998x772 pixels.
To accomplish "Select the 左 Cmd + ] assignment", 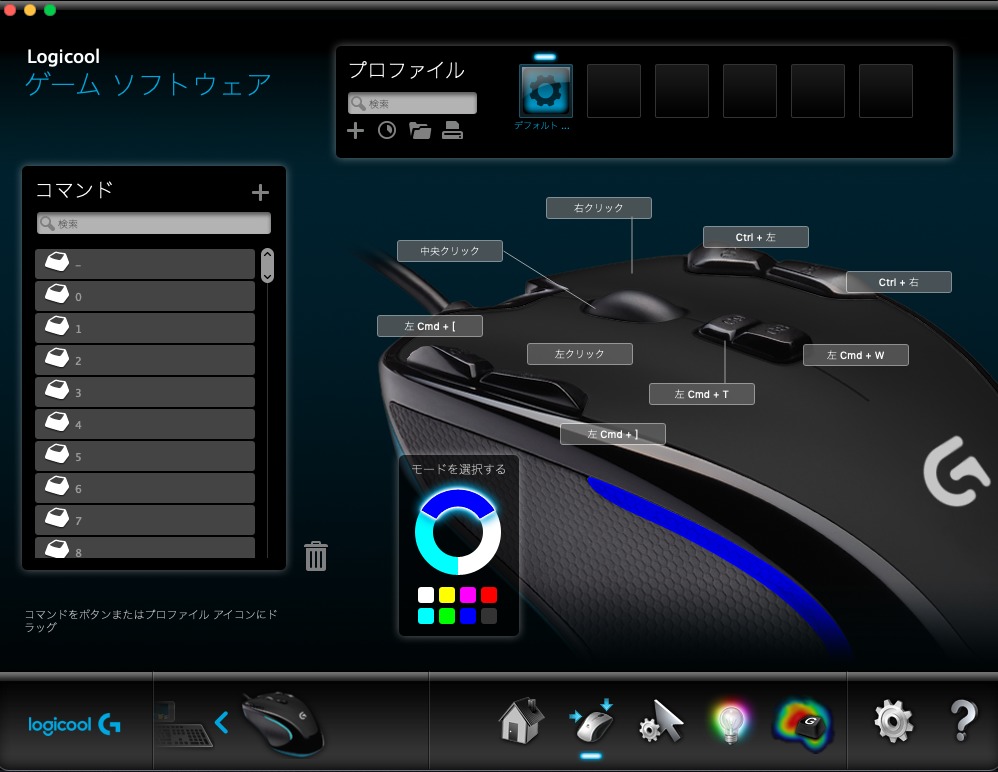I will click(613, 434).
